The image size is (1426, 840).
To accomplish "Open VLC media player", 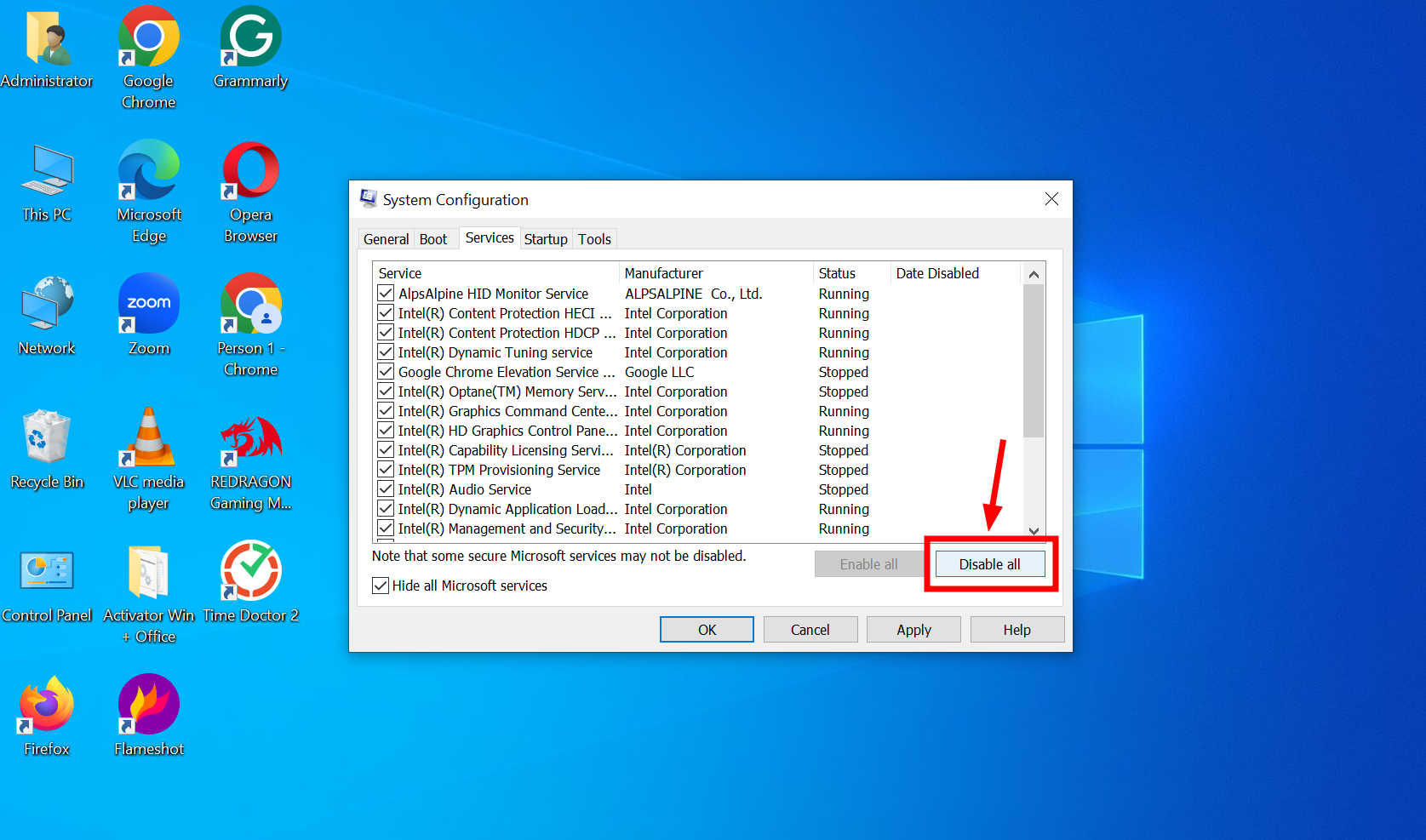I will (x=147, y=438).
